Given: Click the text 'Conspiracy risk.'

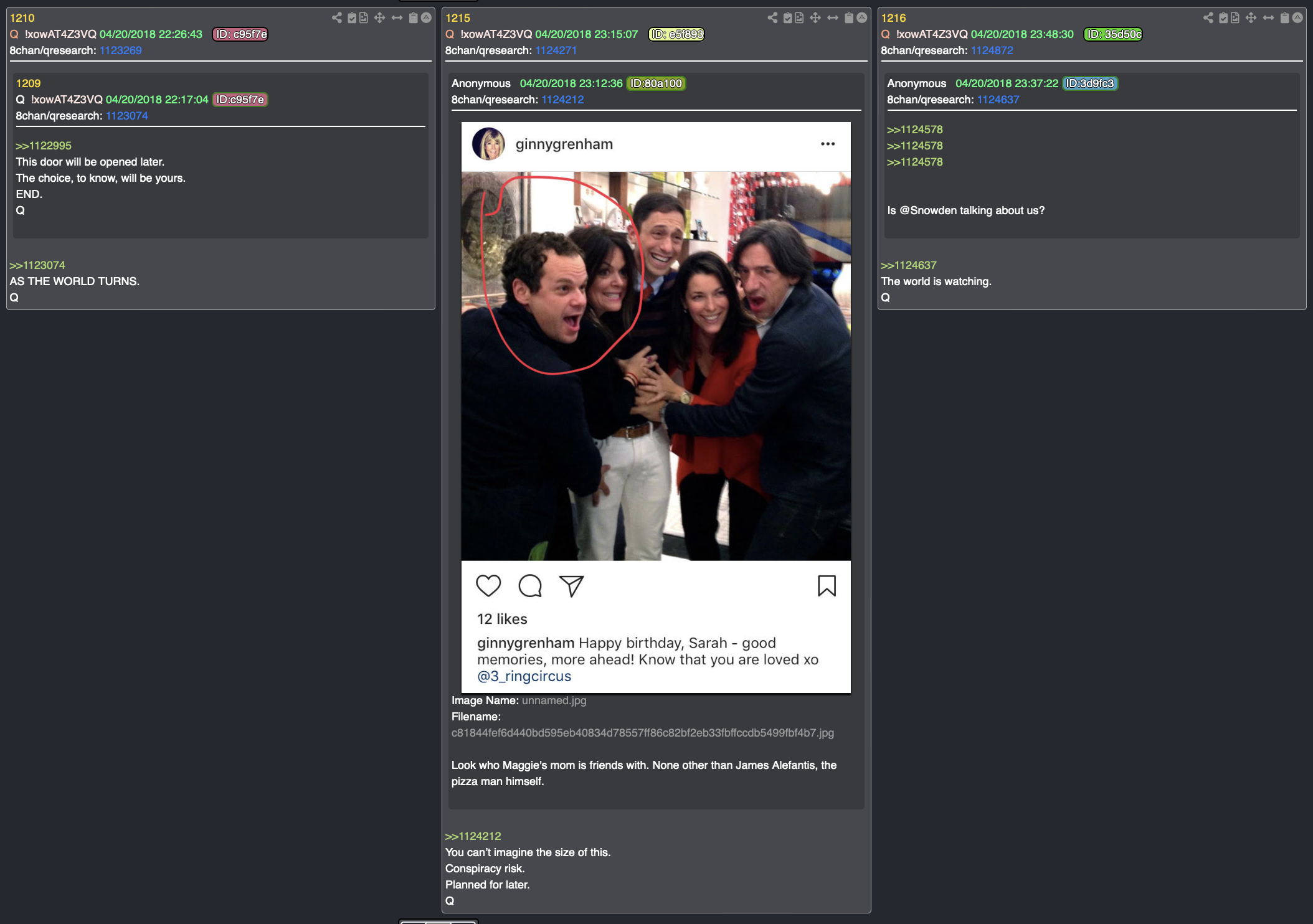Looking at the screenshot, I should (x=485, y=869).
